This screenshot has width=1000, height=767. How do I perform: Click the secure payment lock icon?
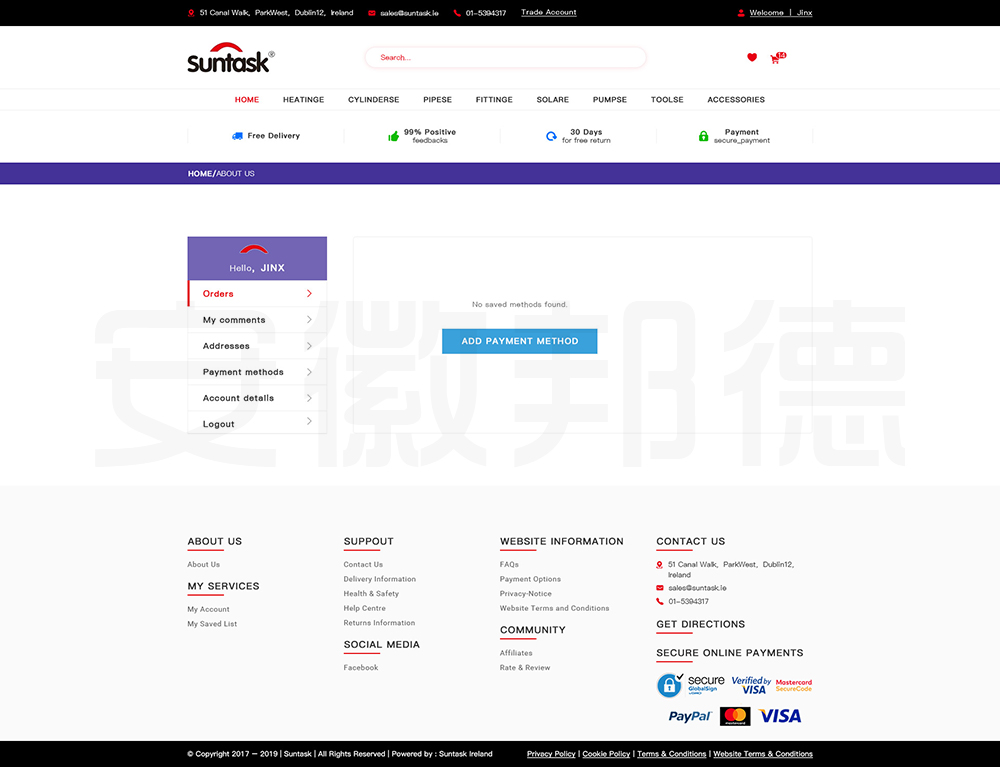703,136
